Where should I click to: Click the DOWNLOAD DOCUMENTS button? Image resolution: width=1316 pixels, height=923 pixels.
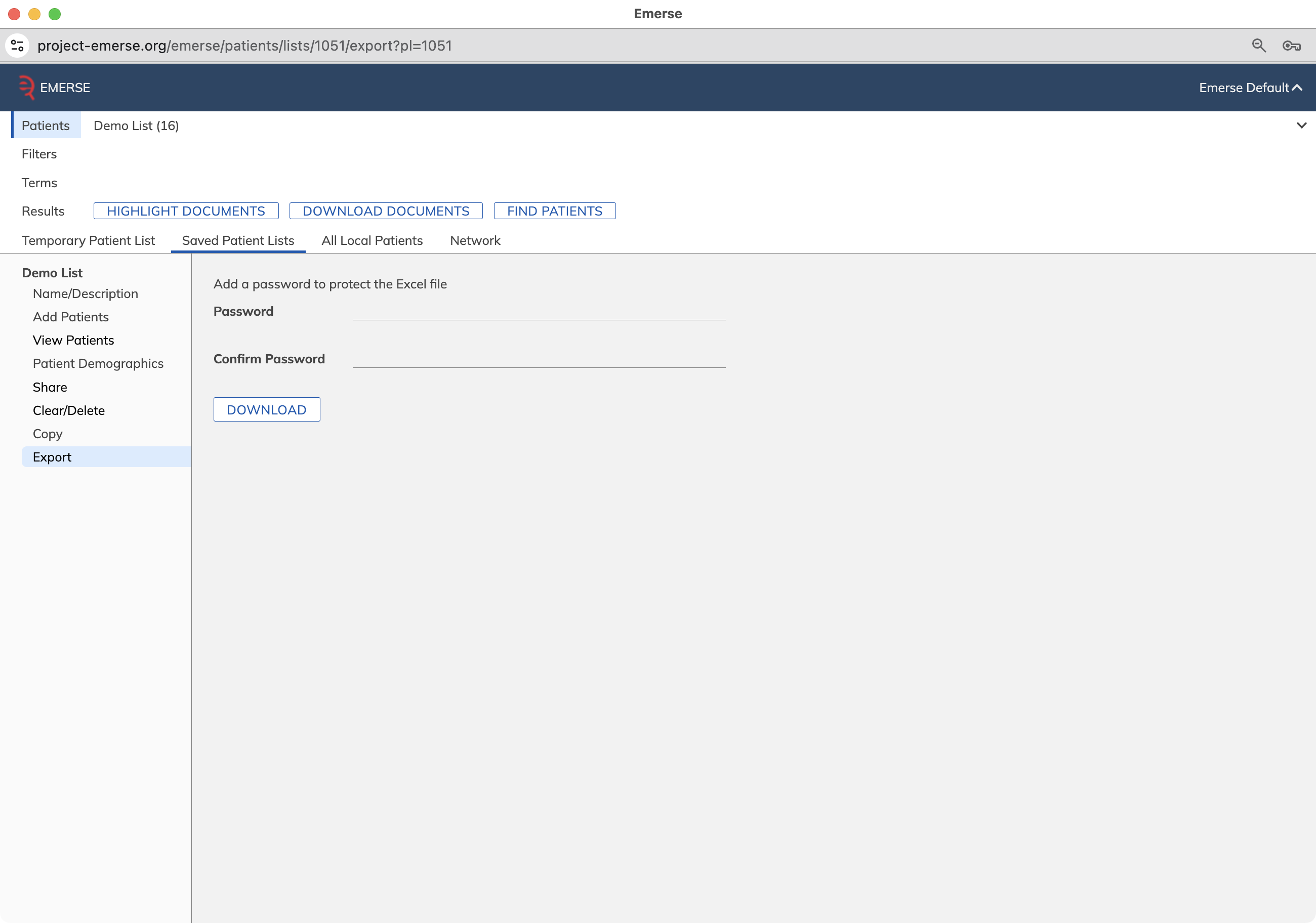pyautogui.click(x=386, y=211)
